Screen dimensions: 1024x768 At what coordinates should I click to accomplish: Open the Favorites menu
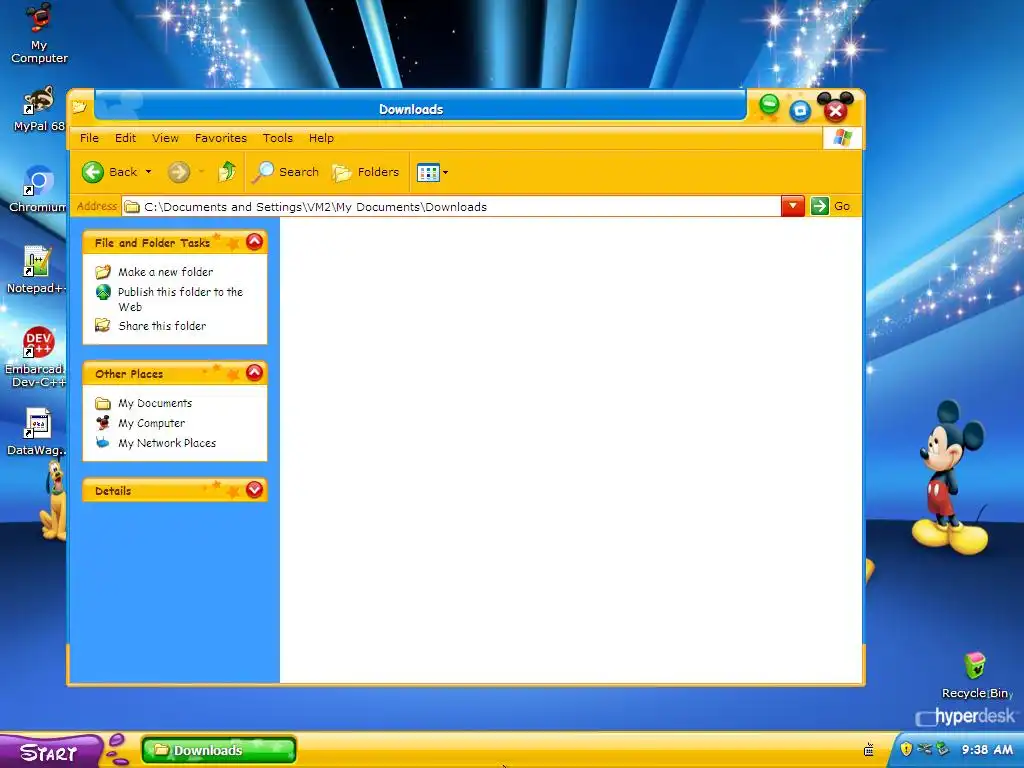[221, 138]
